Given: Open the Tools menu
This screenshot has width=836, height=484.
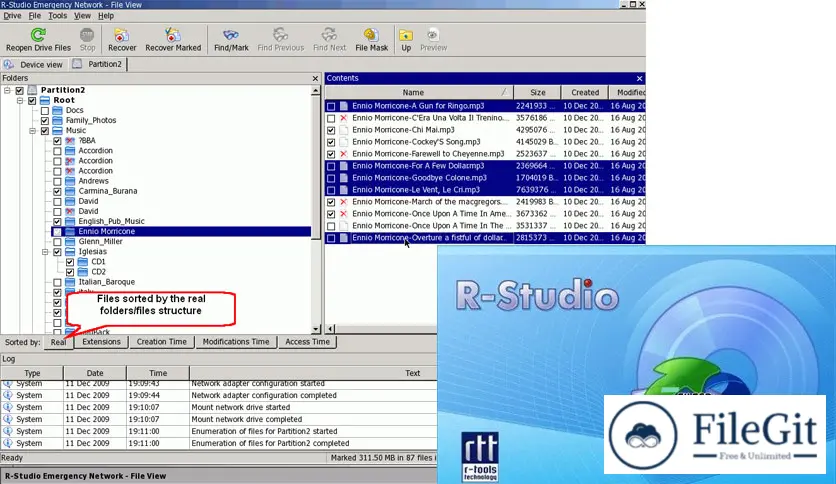Looking at the screenshot, I should click(x=58, y=16).
